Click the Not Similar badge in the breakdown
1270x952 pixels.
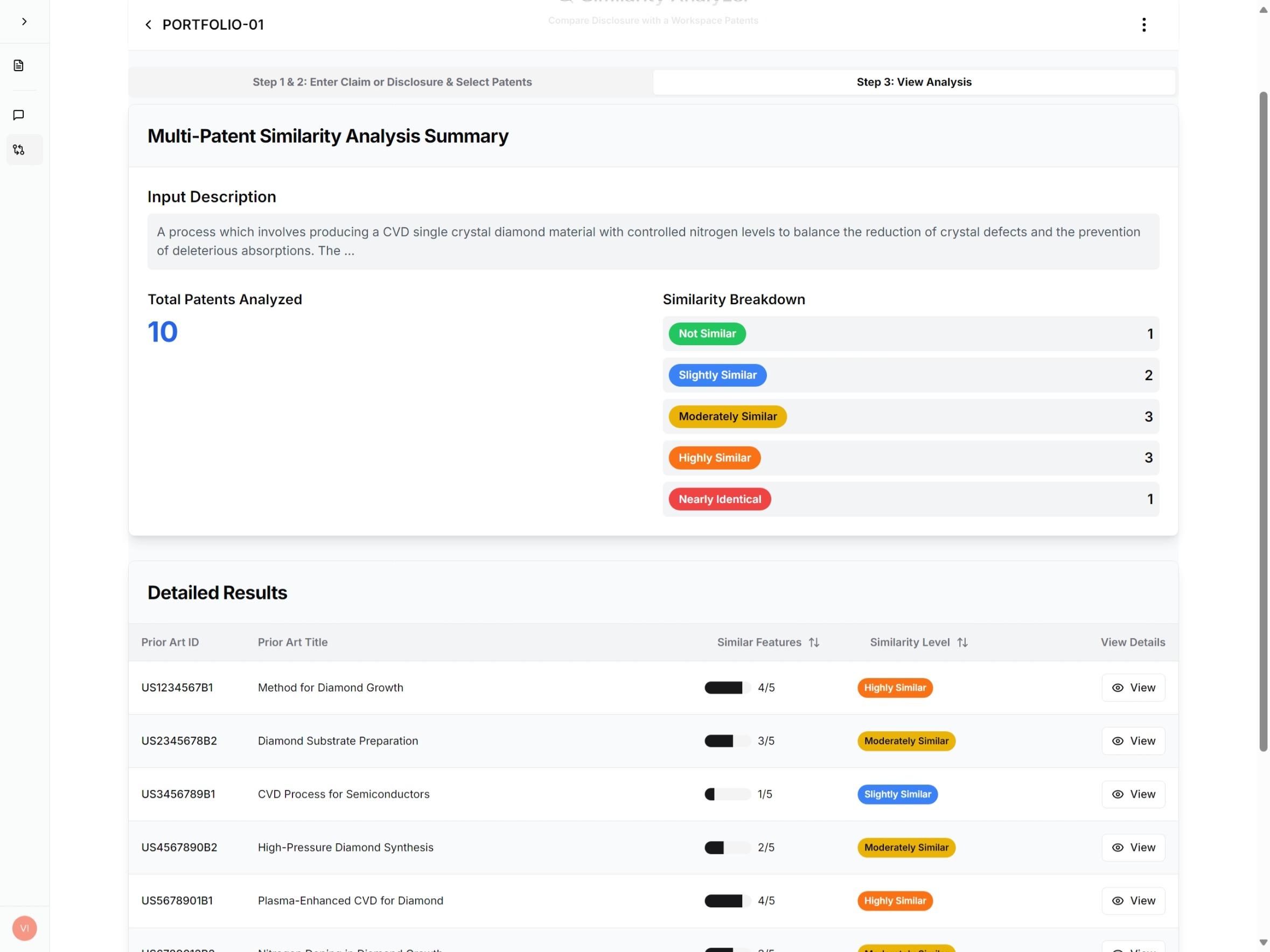click(x=707, y=333)
